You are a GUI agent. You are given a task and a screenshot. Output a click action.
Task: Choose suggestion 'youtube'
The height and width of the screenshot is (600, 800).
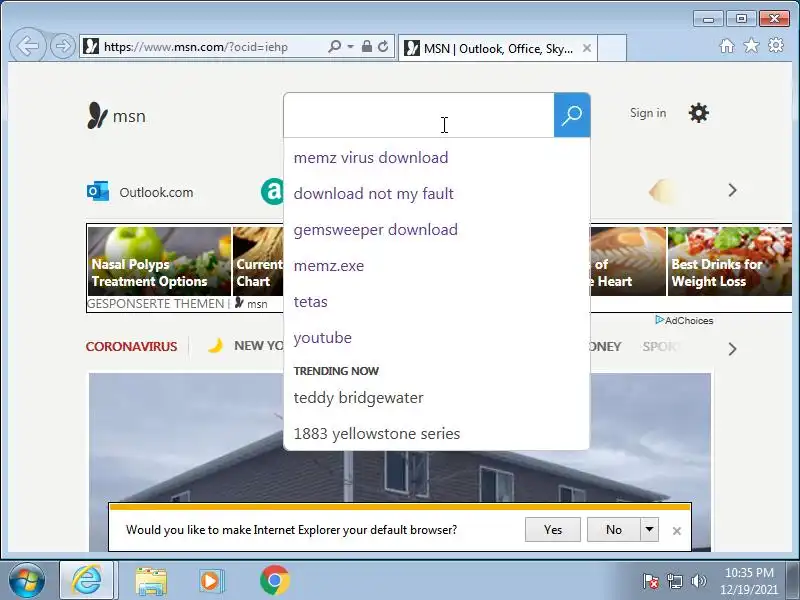click(437, 338)
